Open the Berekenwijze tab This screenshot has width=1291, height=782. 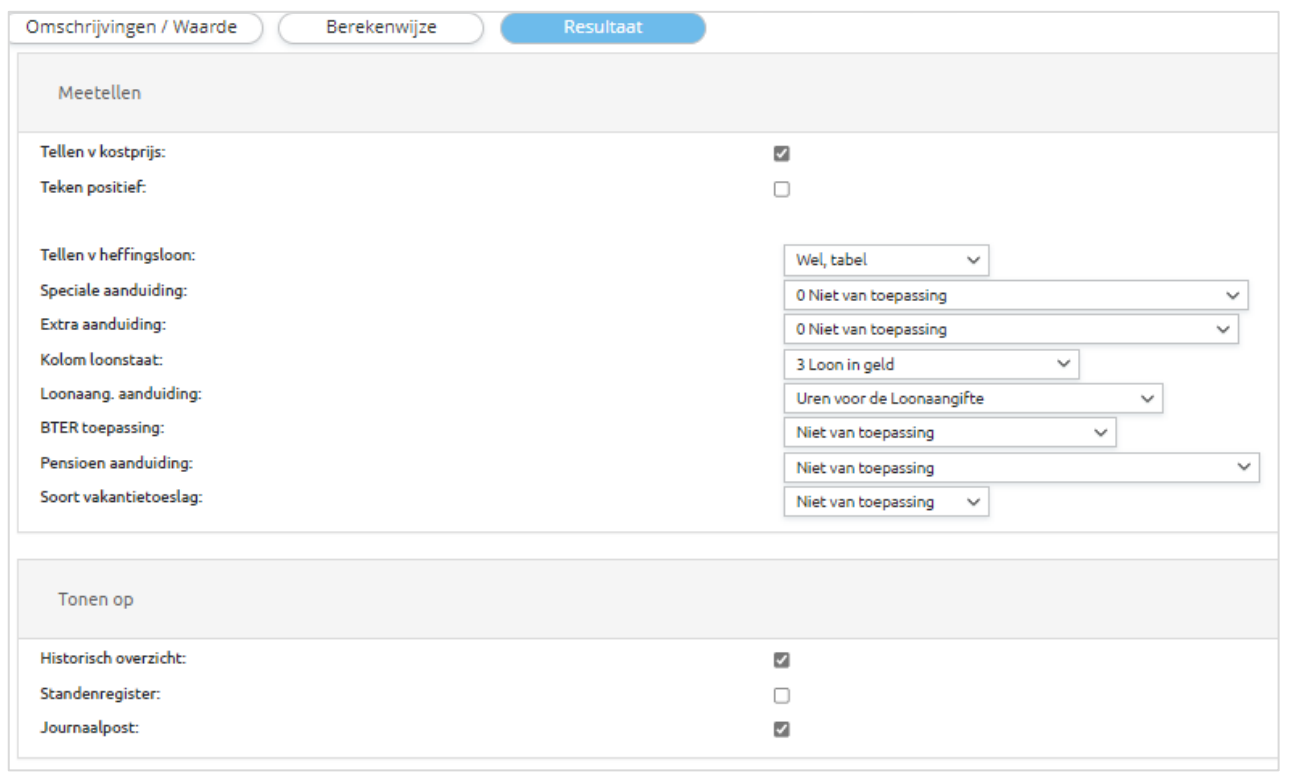tap(381, 27)
